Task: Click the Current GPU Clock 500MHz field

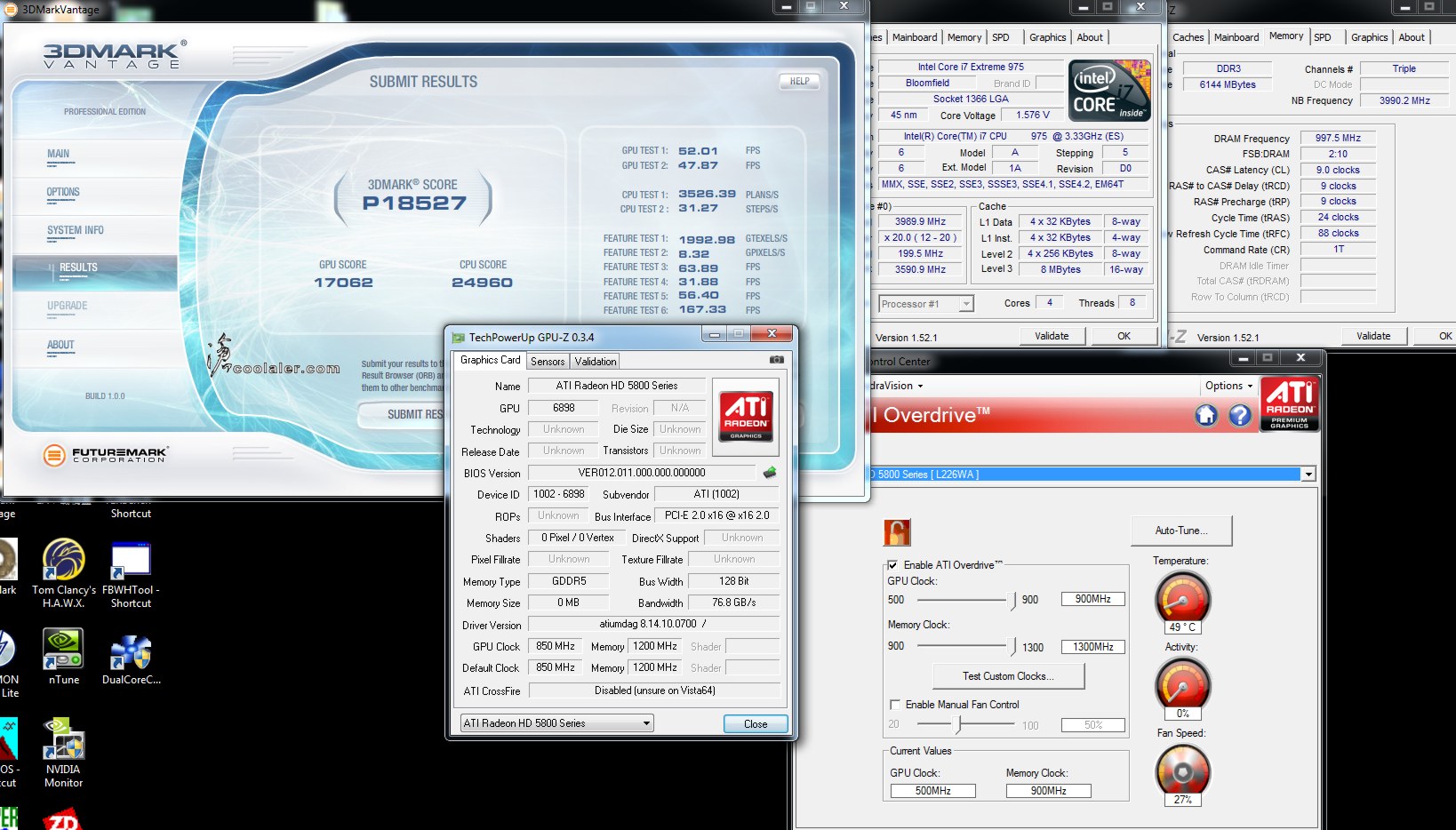Action: pyautogui.click(x=932, y=791)
